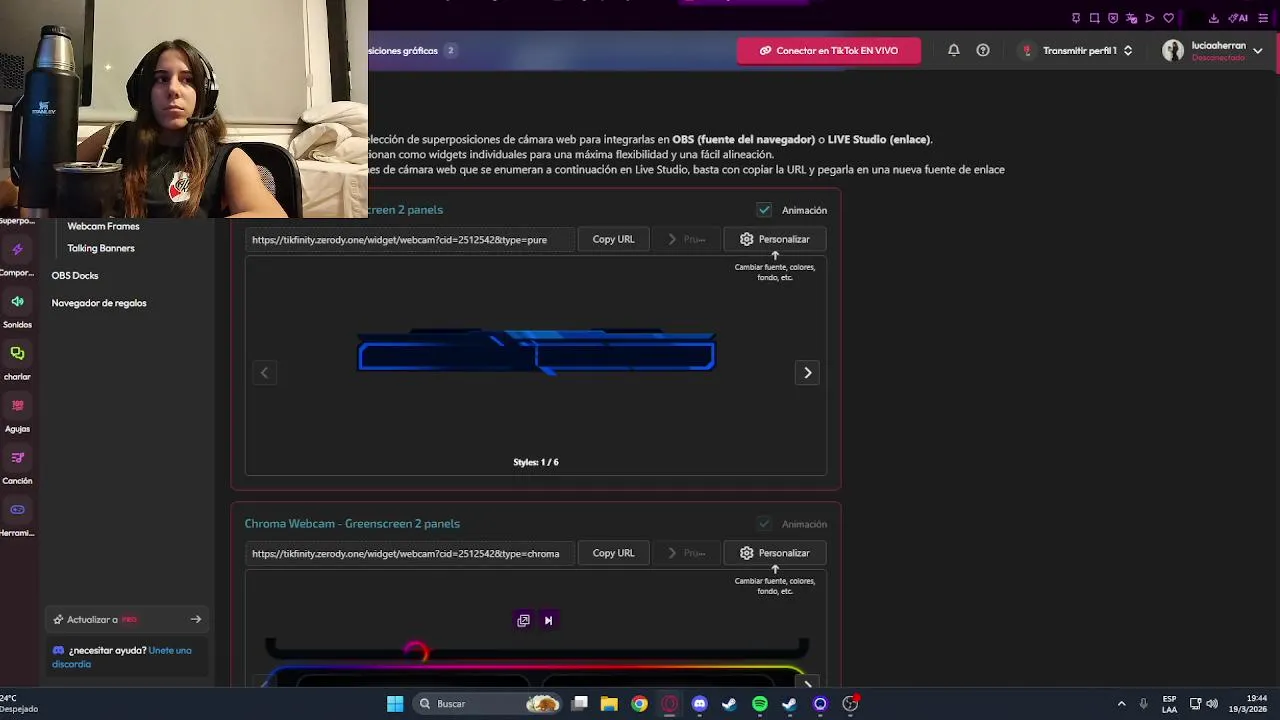Copy URL of the chroma webcam widget
This screenshot has height=720, width=1280.
pos(613,553)
